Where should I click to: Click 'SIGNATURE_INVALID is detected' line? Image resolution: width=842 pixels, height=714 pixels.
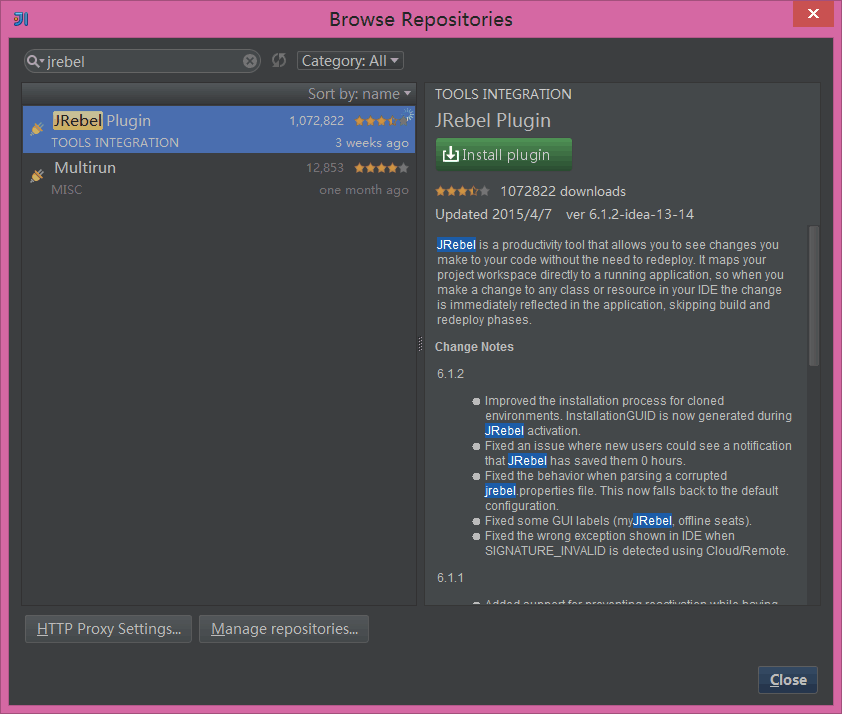click(x=637, y=551)
